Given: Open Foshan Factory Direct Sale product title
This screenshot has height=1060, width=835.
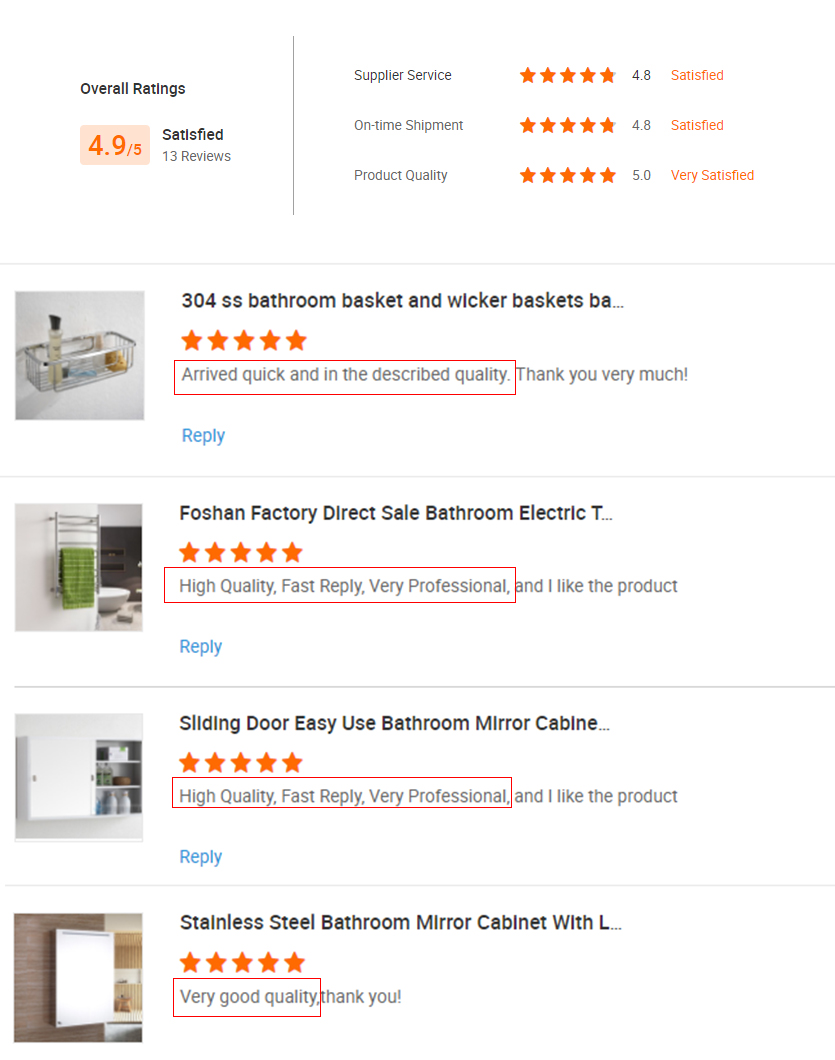Looking at the screenshot, I should (396, 513).
